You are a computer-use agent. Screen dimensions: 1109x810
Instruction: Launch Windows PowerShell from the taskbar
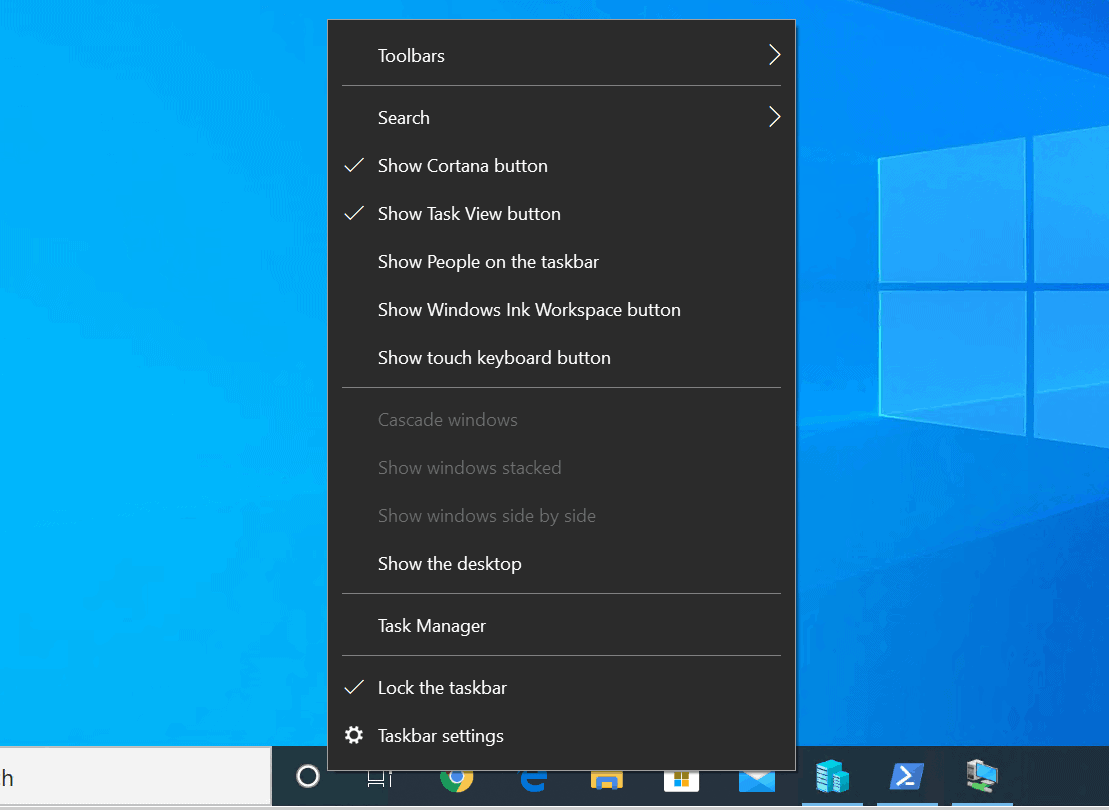coord(907,777)
